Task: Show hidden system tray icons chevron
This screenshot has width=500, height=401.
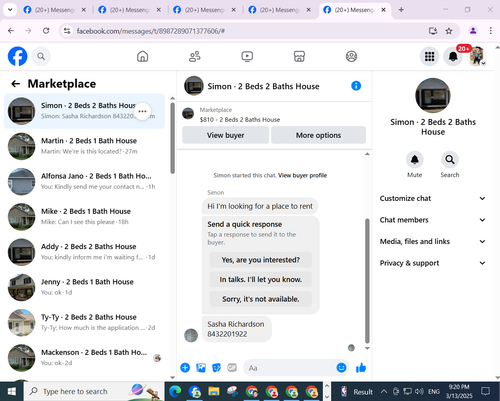Action: [384, 391]
